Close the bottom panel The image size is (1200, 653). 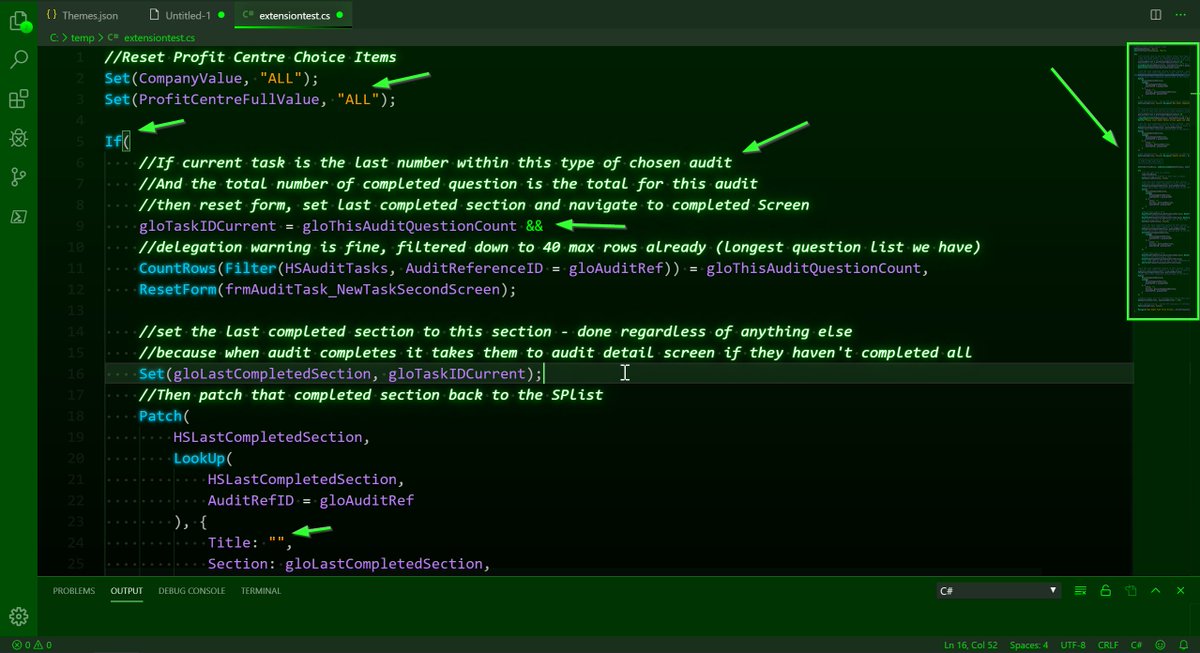click(x=1181, y=591)
